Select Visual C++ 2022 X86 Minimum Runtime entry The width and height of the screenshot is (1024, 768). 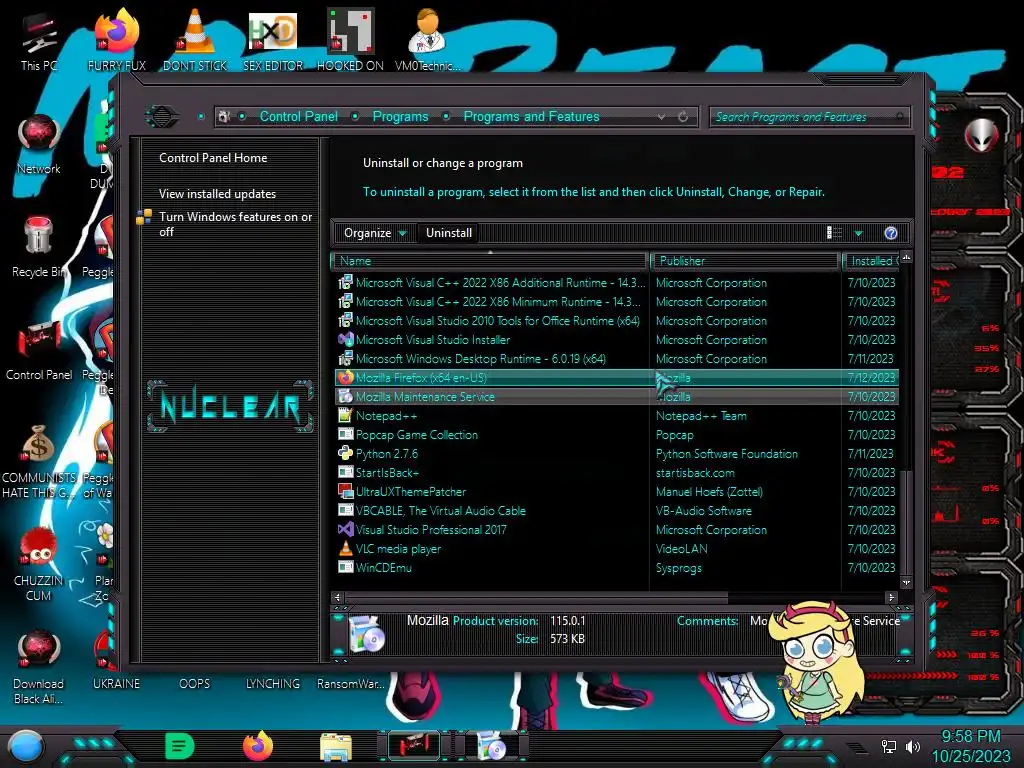[x=616, y=302]
